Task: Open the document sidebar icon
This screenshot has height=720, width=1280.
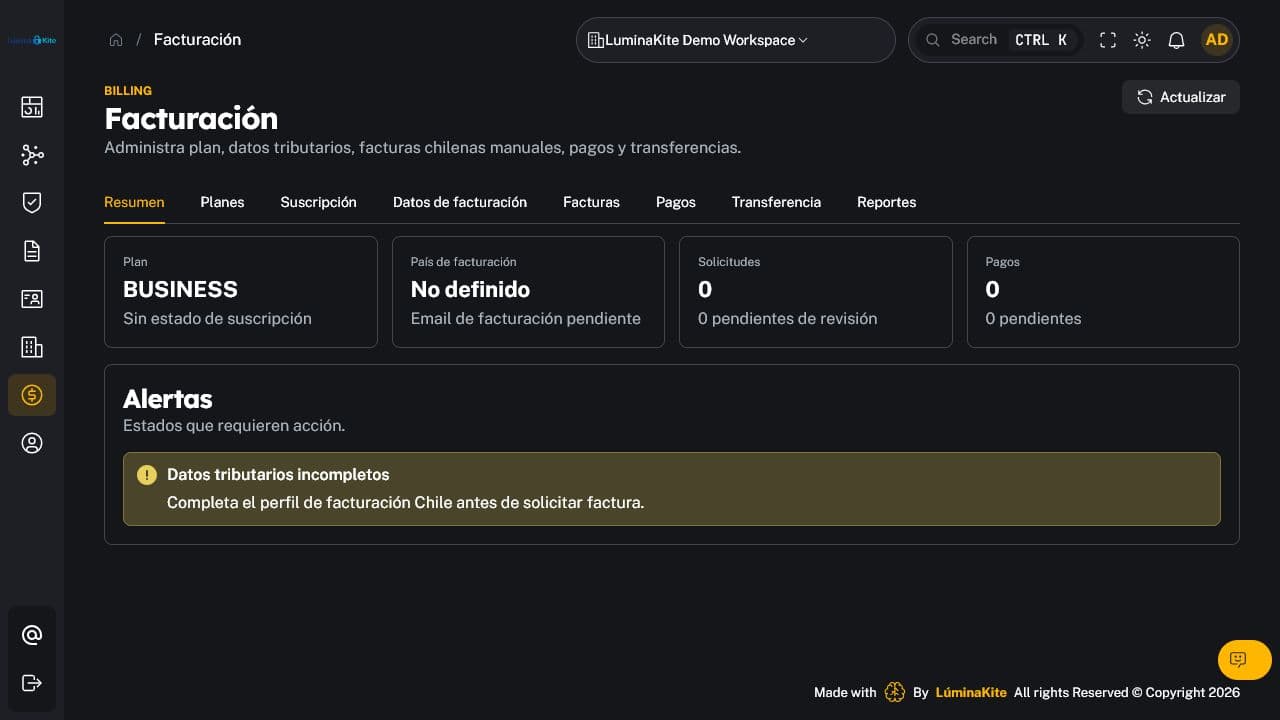Action: coord(32,251)
